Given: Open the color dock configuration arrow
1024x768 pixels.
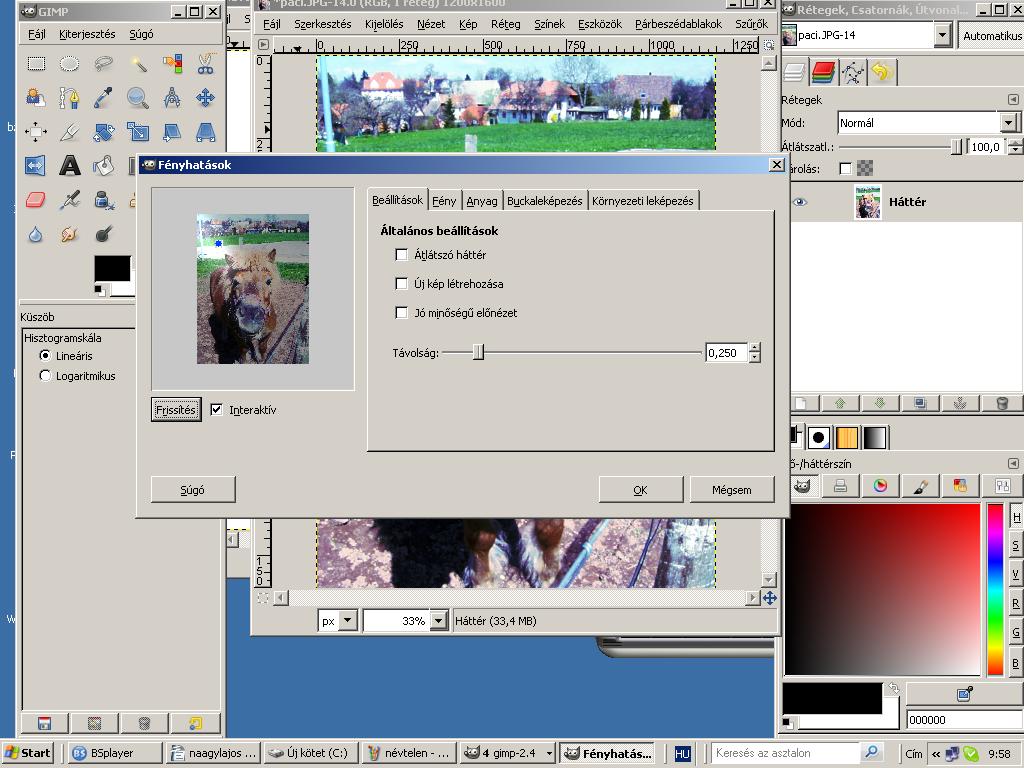Looking at the screenshot, I should tap(1013, 463).
